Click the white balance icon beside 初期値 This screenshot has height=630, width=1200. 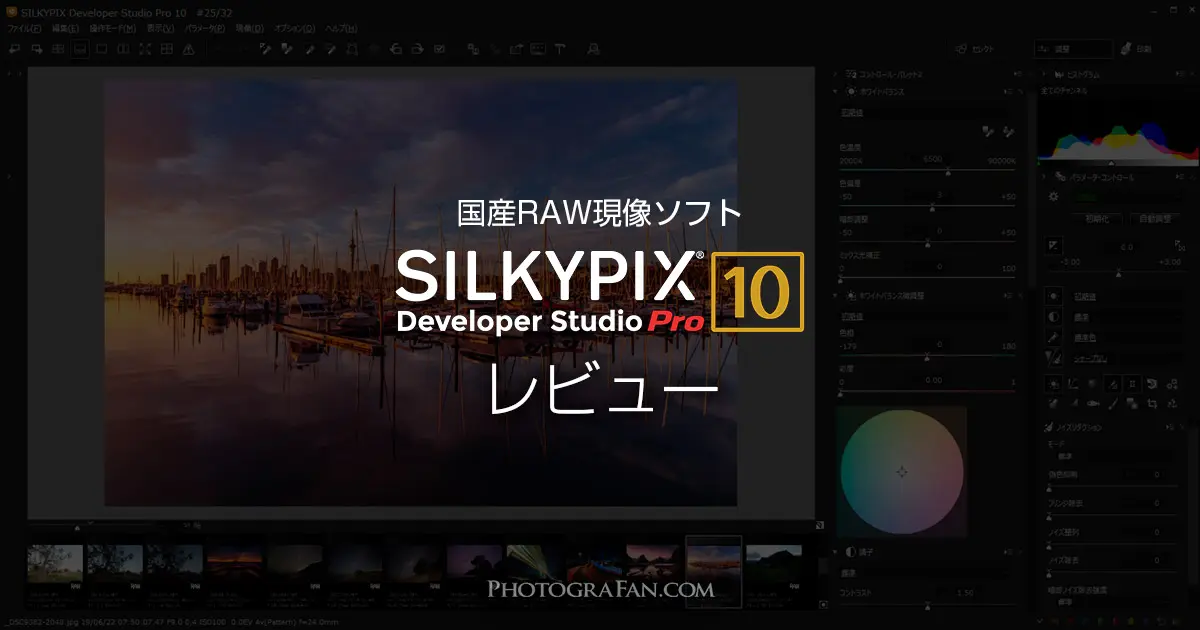(1054, 296)
